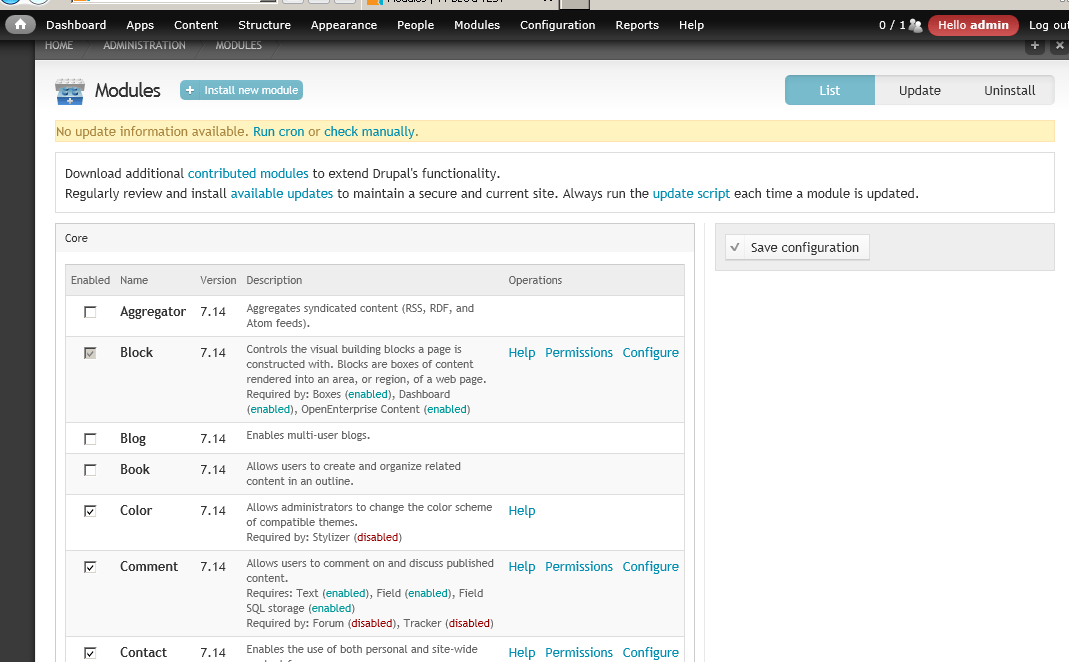This screenshot has height=662, width=1069.
Task: Open the Configuration menu
Action: (x=558, y=25)
